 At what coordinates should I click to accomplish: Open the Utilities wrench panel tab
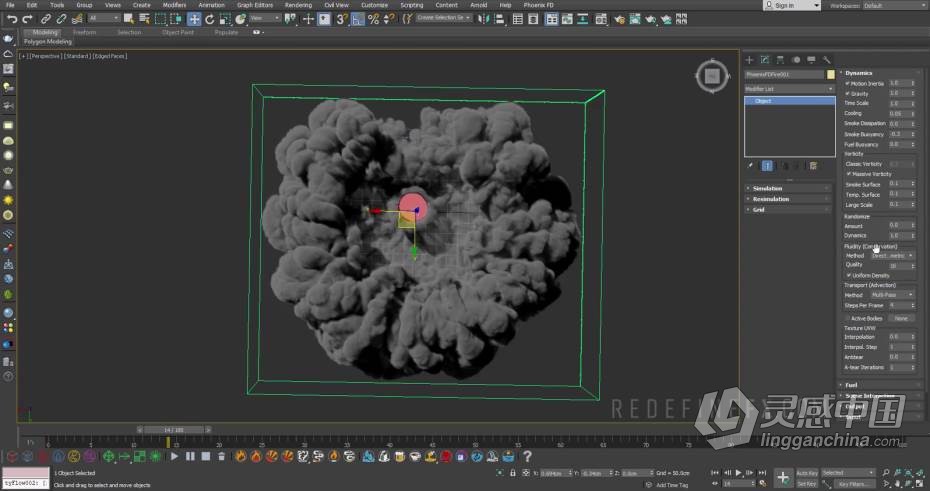827,60
